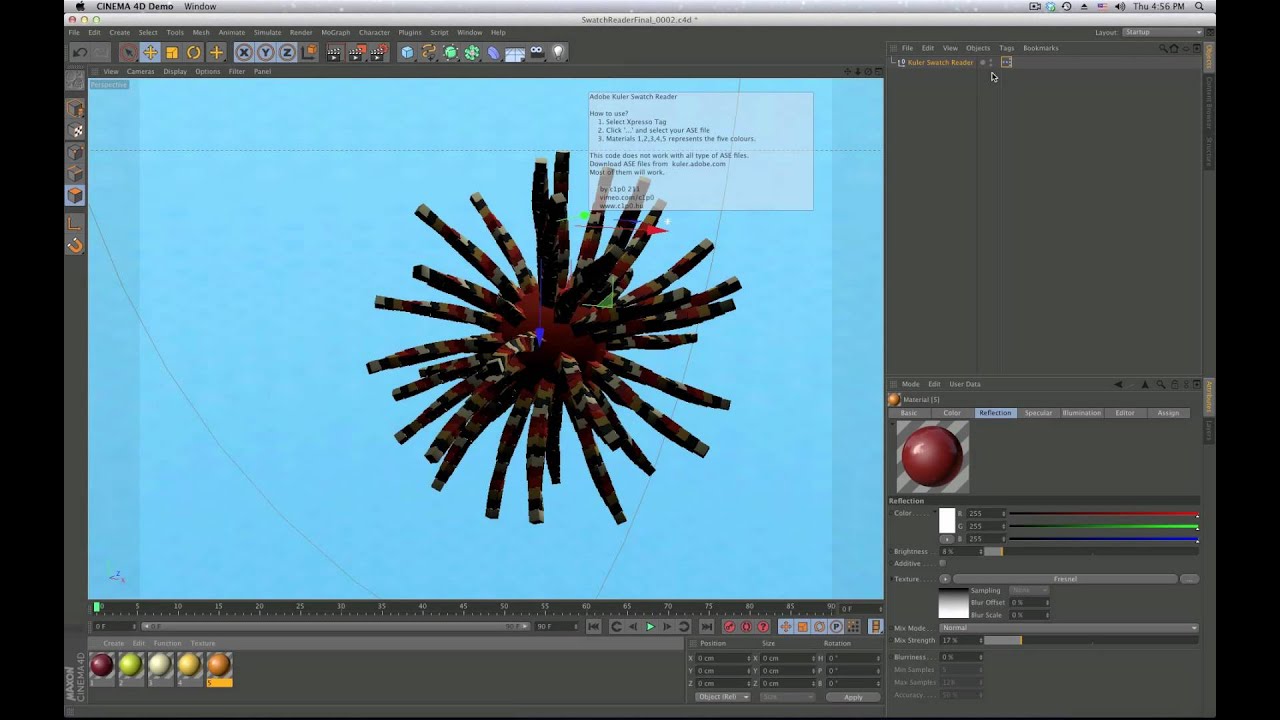Switch to the Color material tab
Screen dimensions: 1280x720
(x=952, y=413)
